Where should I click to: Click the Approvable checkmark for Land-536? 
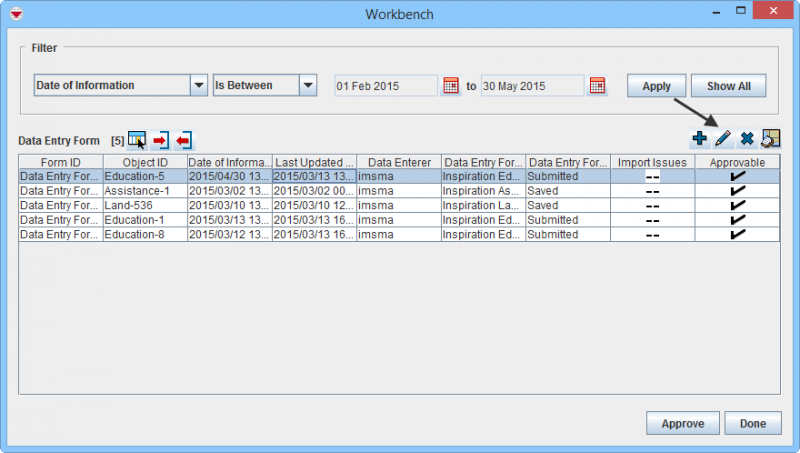coord(738,205)
